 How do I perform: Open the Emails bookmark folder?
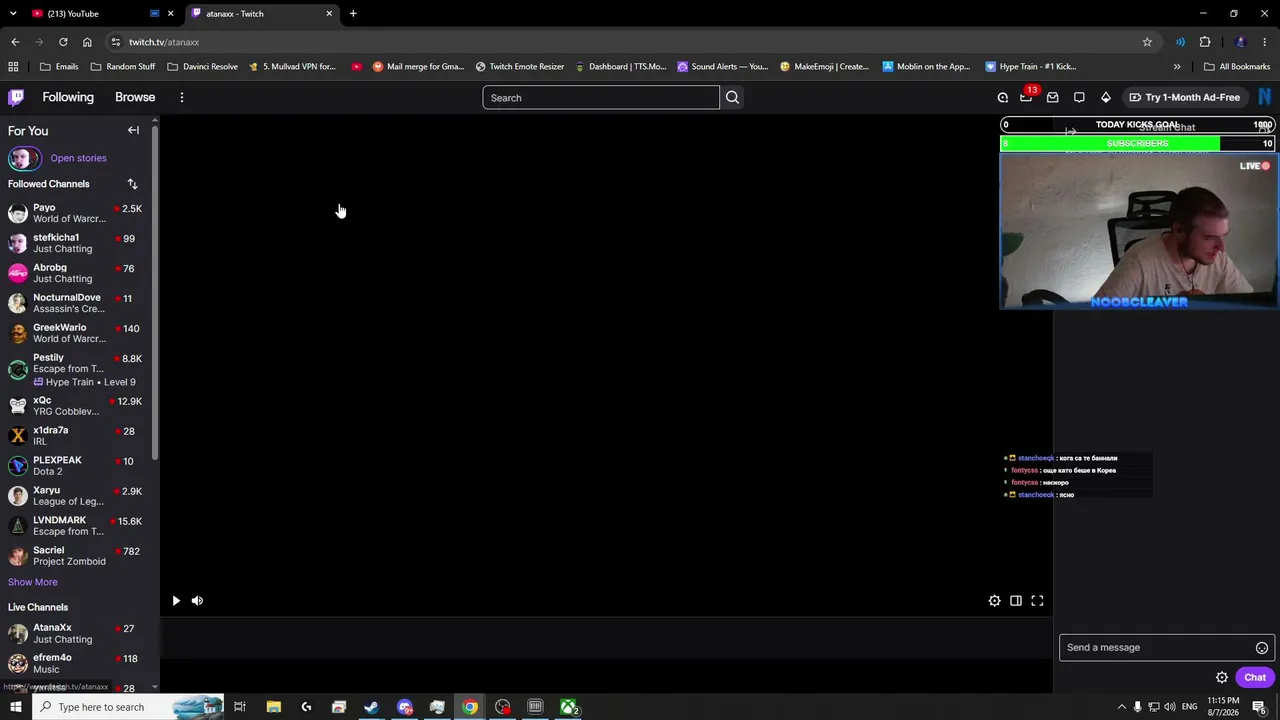click(59, 67)
